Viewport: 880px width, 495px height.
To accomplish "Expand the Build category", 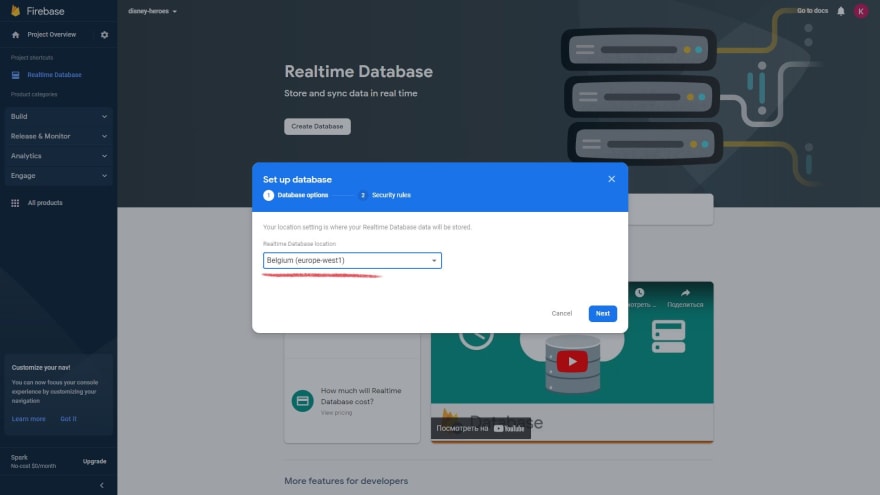I will (x=58, y=117).
